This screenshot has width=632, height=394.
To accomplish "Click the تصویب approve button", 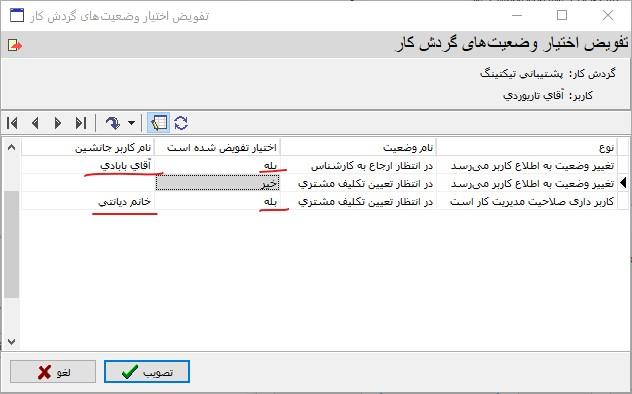I will click(147, 371).
